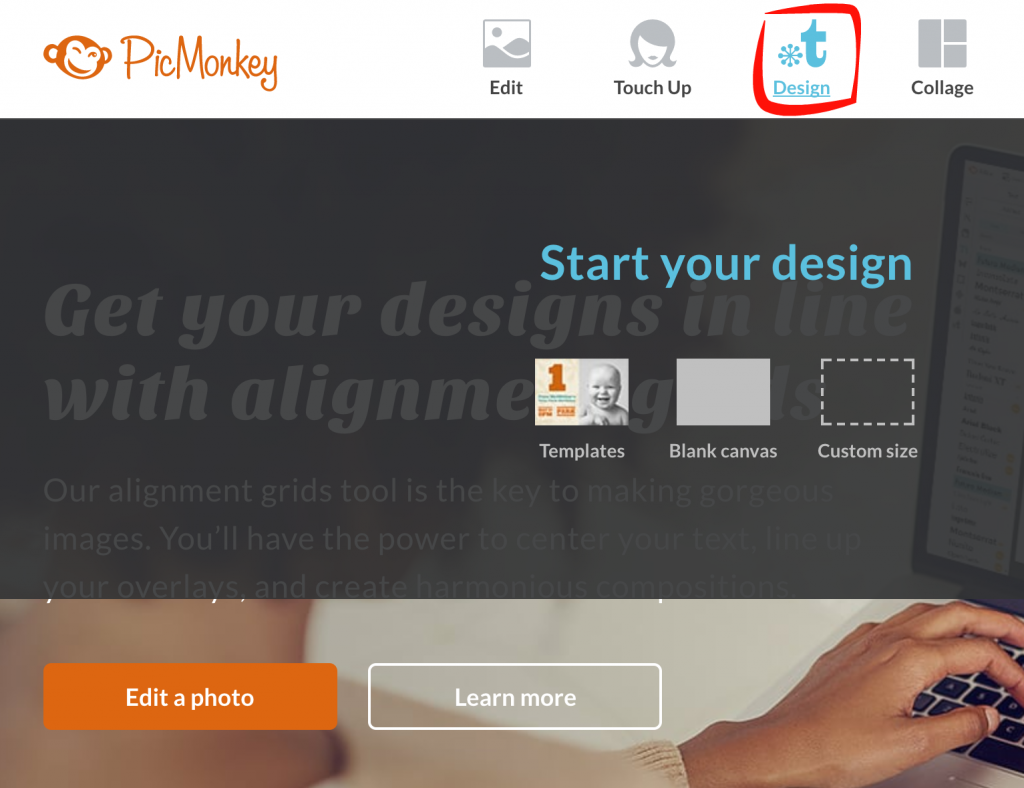Click the Edit menu label

click(x=506, y=87)
